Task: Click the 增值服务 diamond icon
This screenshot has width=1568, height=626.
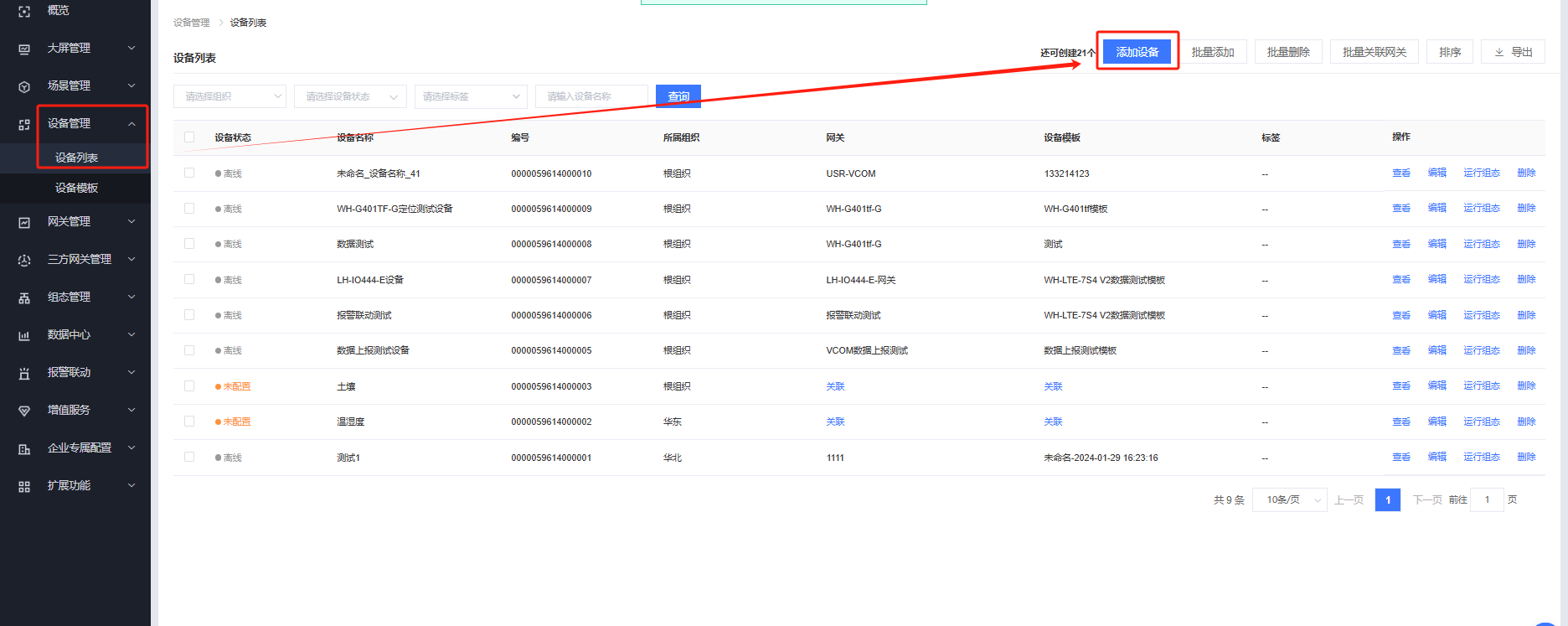Action: tap(24, 411)
